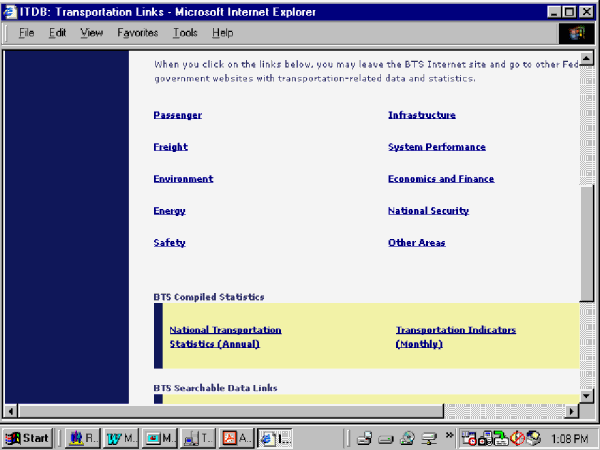This screenshot has width=600, height=450.
Task: Open the Tools menu
Action: click(x=184, y=33)
